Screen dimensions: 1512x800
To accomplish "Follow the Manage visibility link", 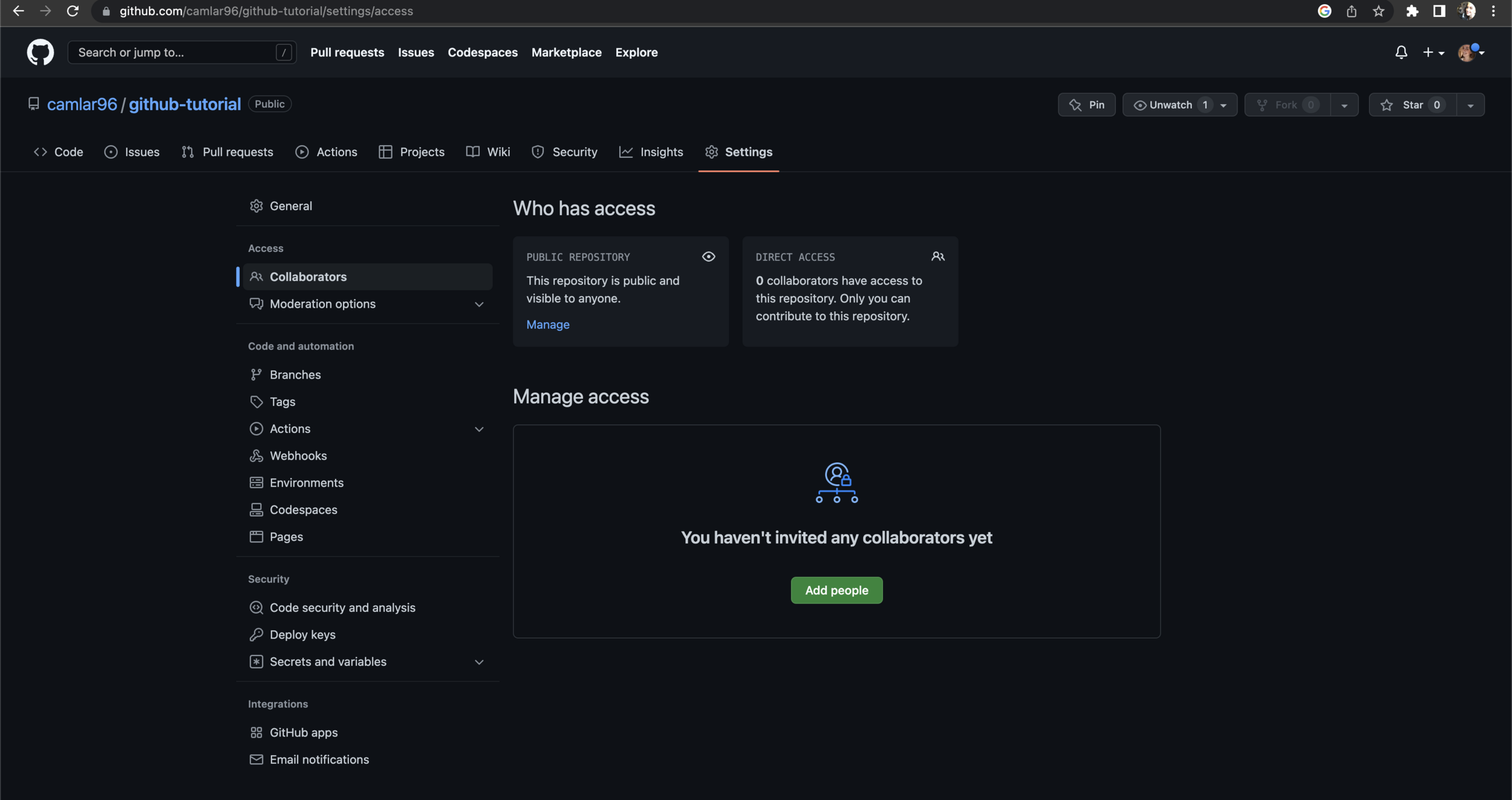I will point(547,325).
